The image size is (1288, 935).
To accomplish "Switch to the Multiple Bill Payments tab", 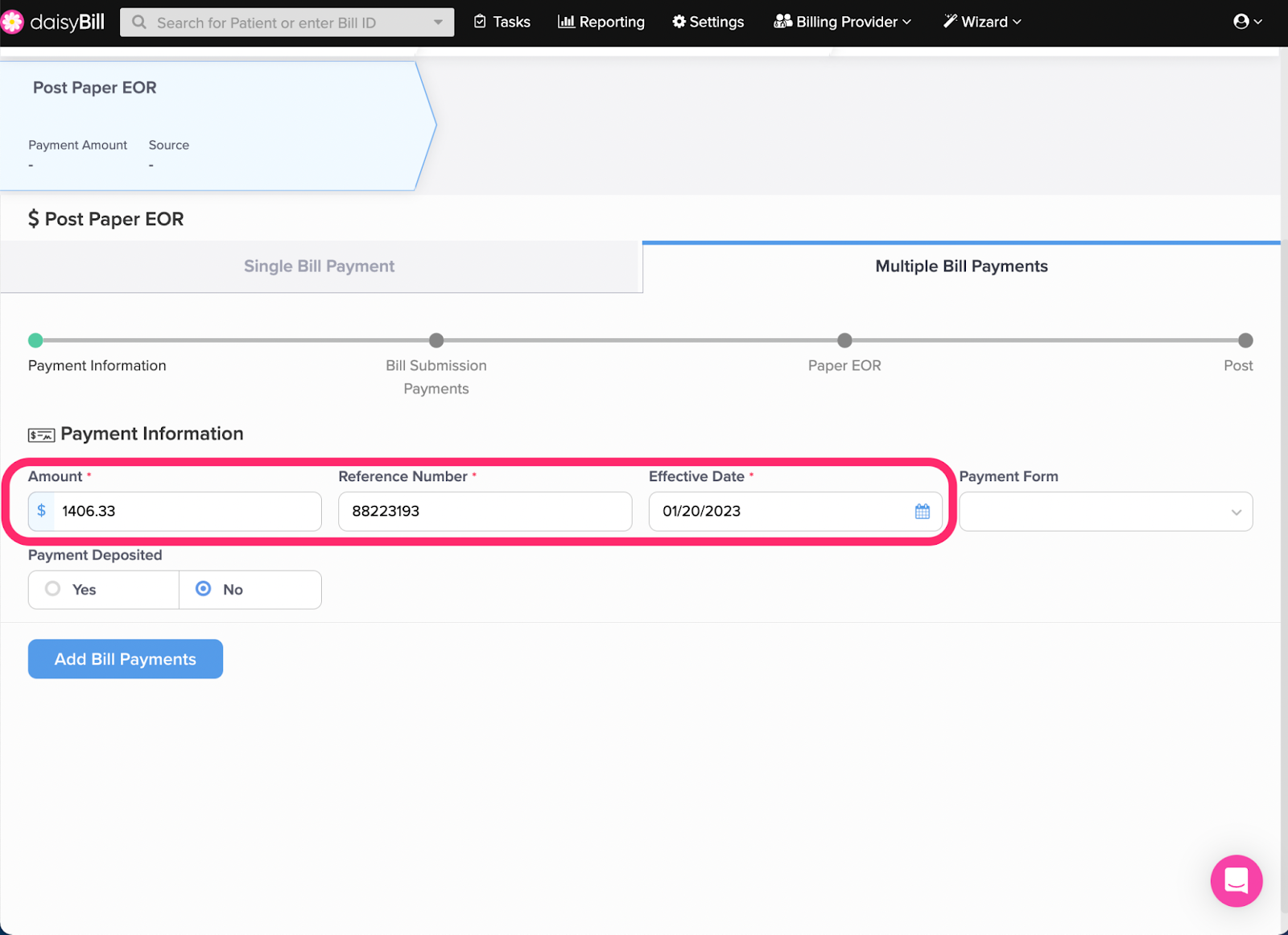I will [x=961, y=266].
